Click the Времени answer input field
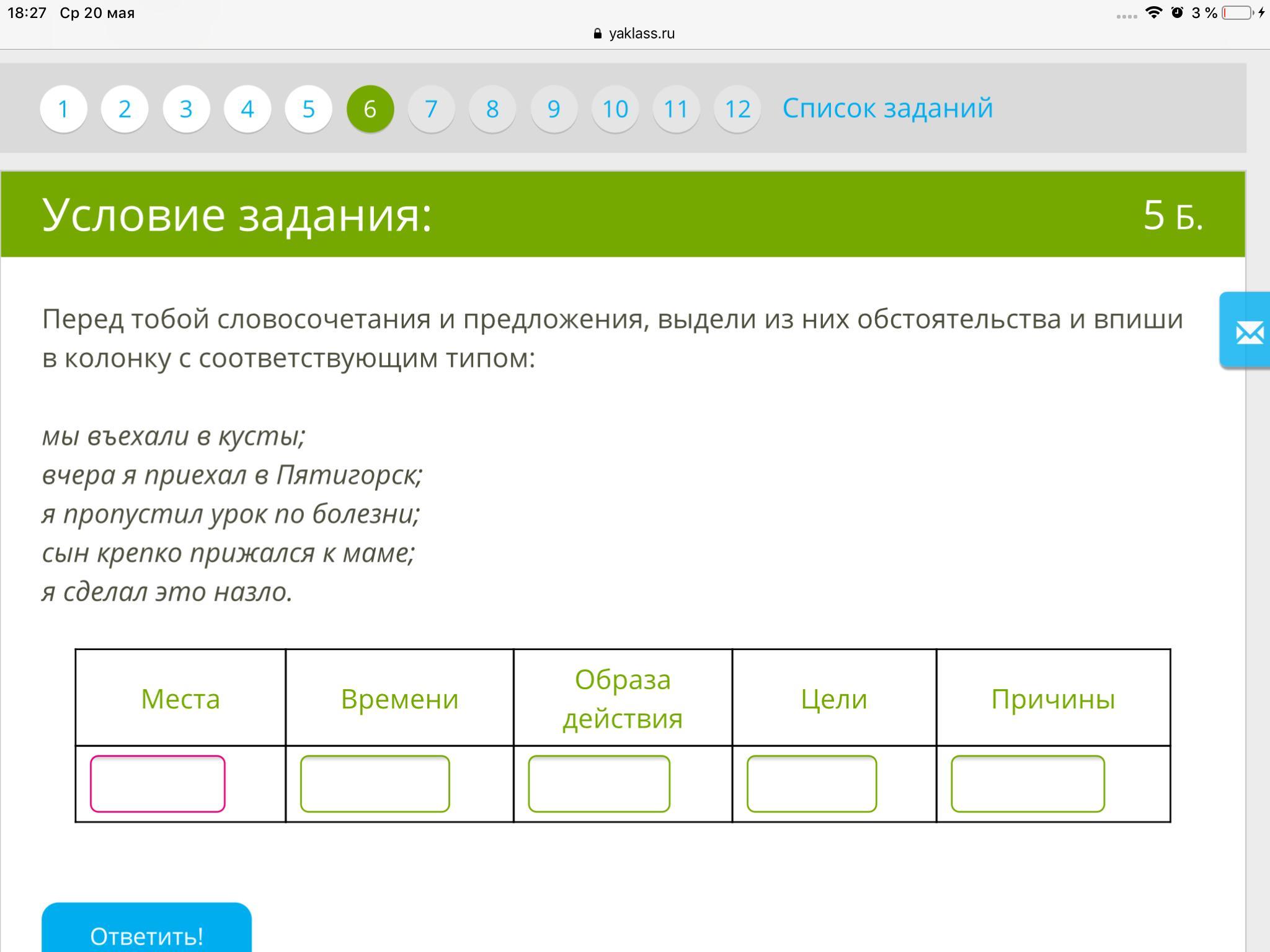Image resolution: width=1270 pixels, height=952 pixels. point(375,783)
